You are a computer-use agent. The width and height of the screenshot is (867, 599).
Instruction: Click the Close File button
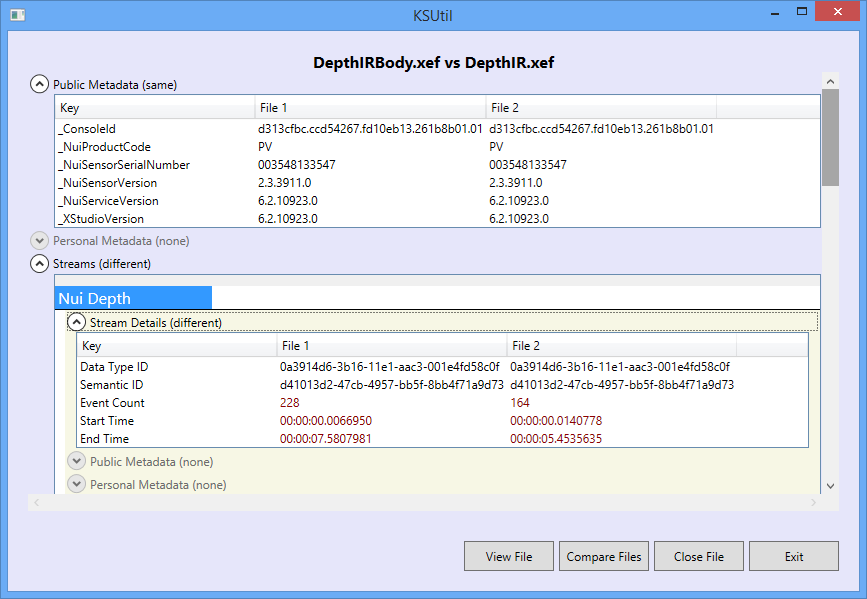(699, 557)
